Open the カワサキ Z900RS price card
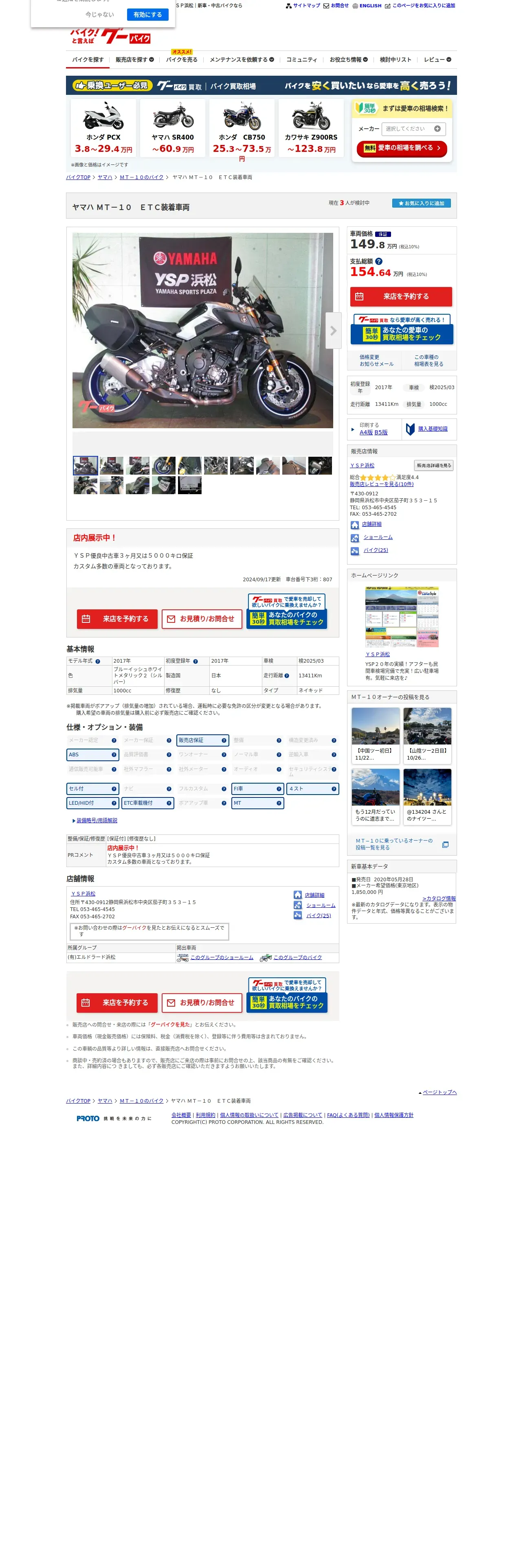This screenshot has width=523, height=1568. [311, 128]
